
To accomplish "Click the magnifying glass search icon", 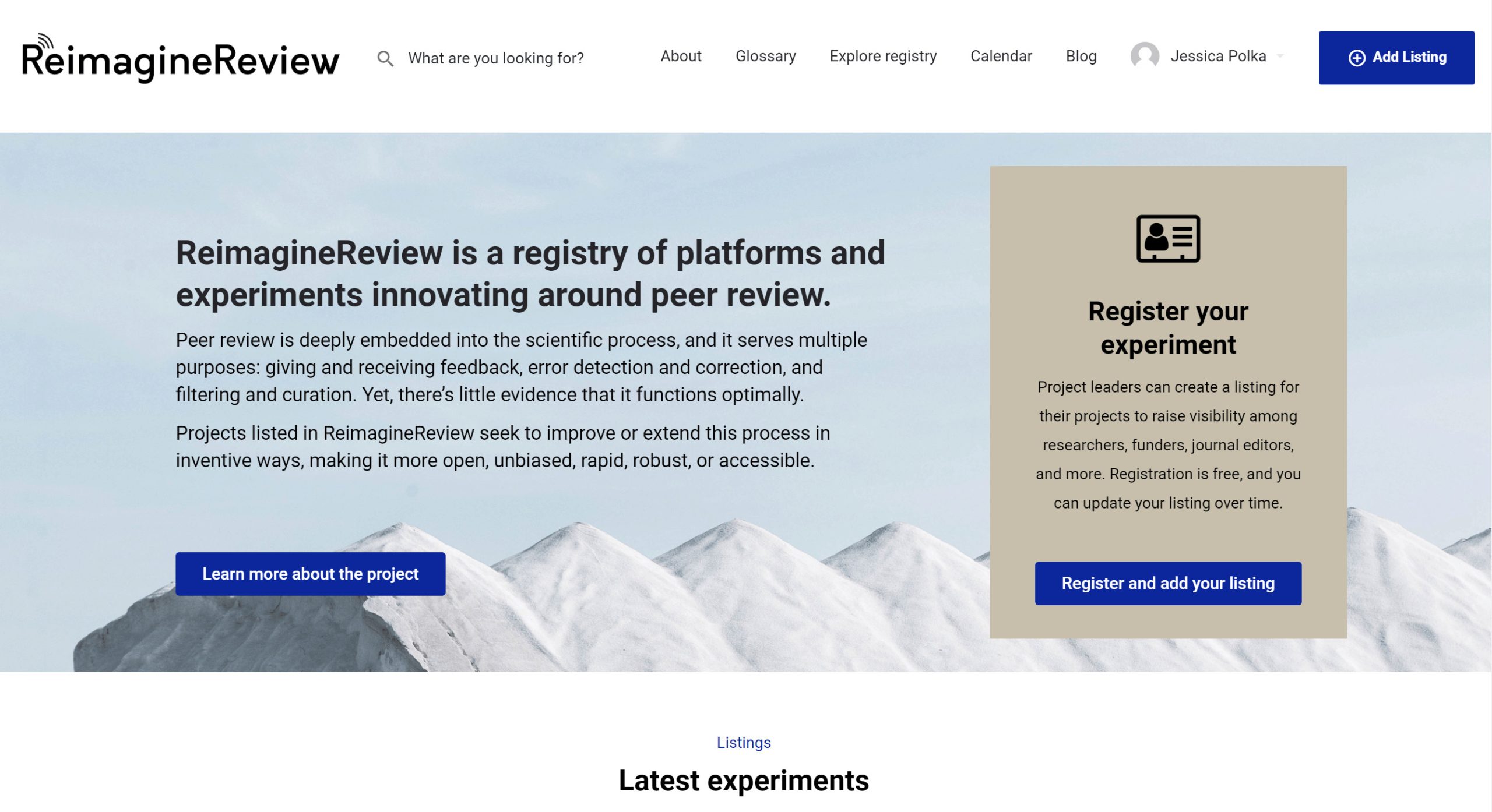I will pyautogui.click(x=385, y=58).
